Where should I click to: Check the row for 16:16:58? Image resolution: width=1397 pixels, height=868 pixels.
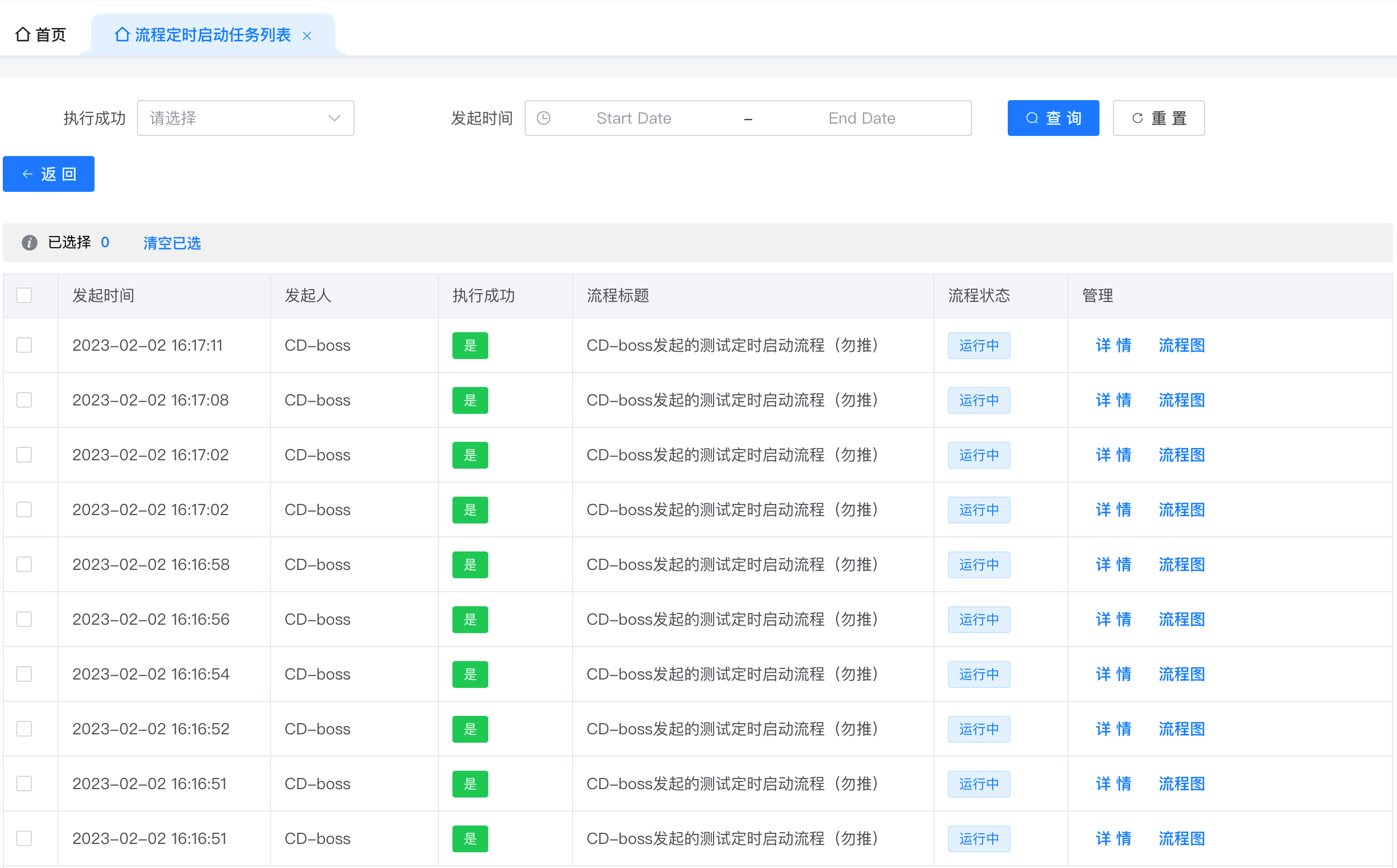(x=24, y=564)
